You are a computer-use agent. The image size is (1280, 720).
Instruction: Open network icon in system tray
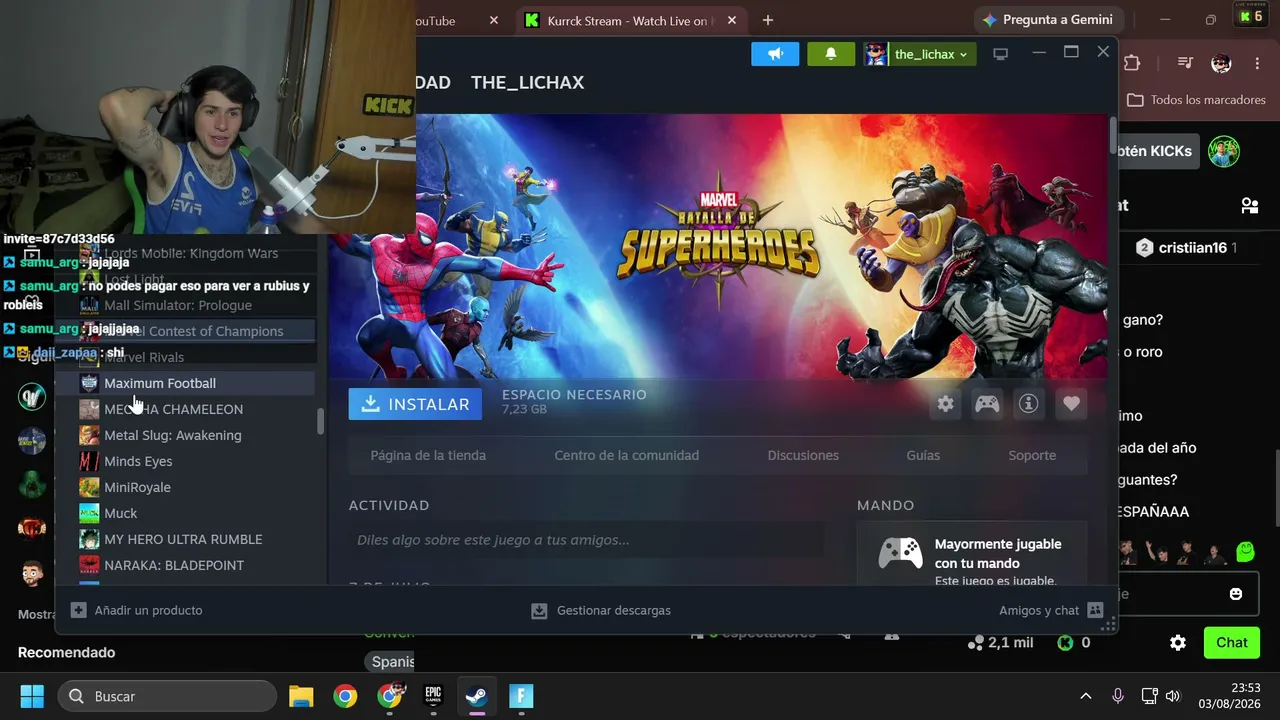tap(1149, 696)
